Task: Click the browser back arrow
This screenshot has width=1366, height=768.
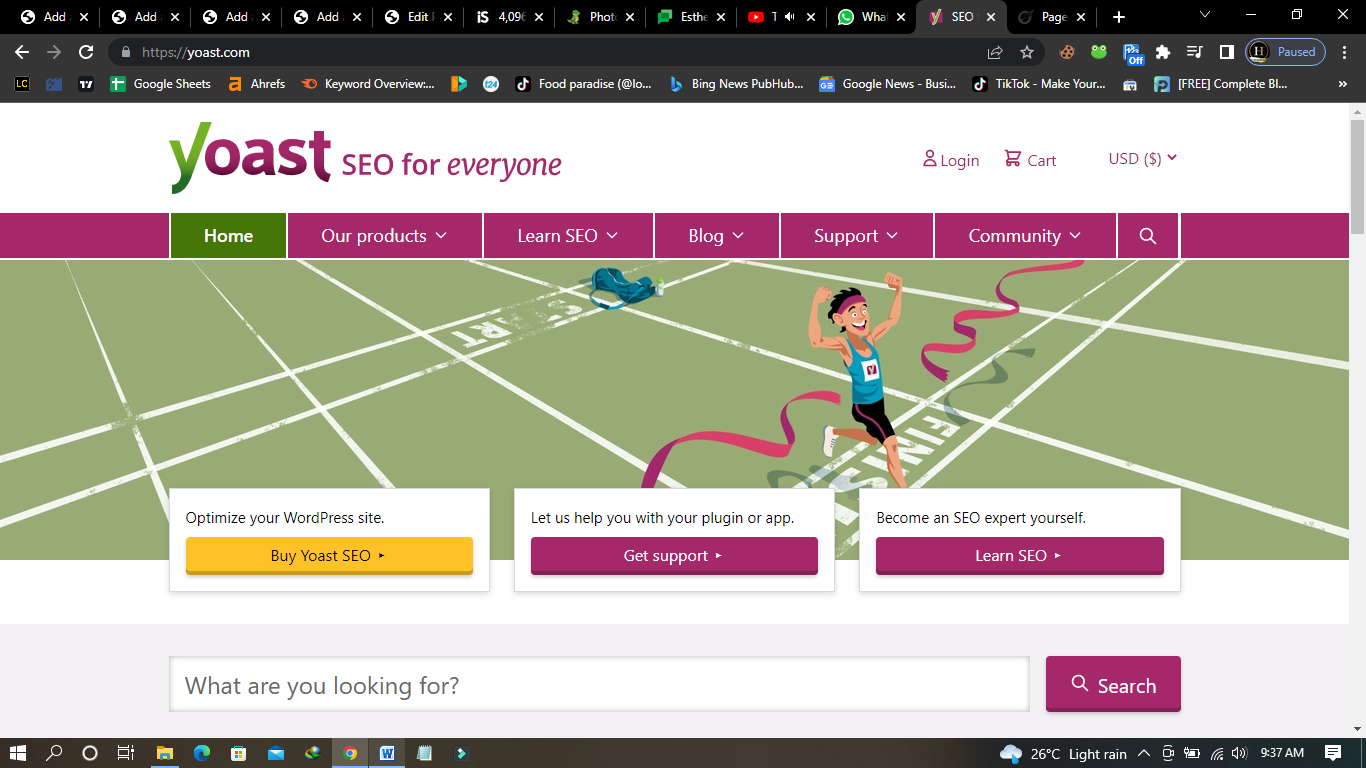Action: [x=22, y=52]
